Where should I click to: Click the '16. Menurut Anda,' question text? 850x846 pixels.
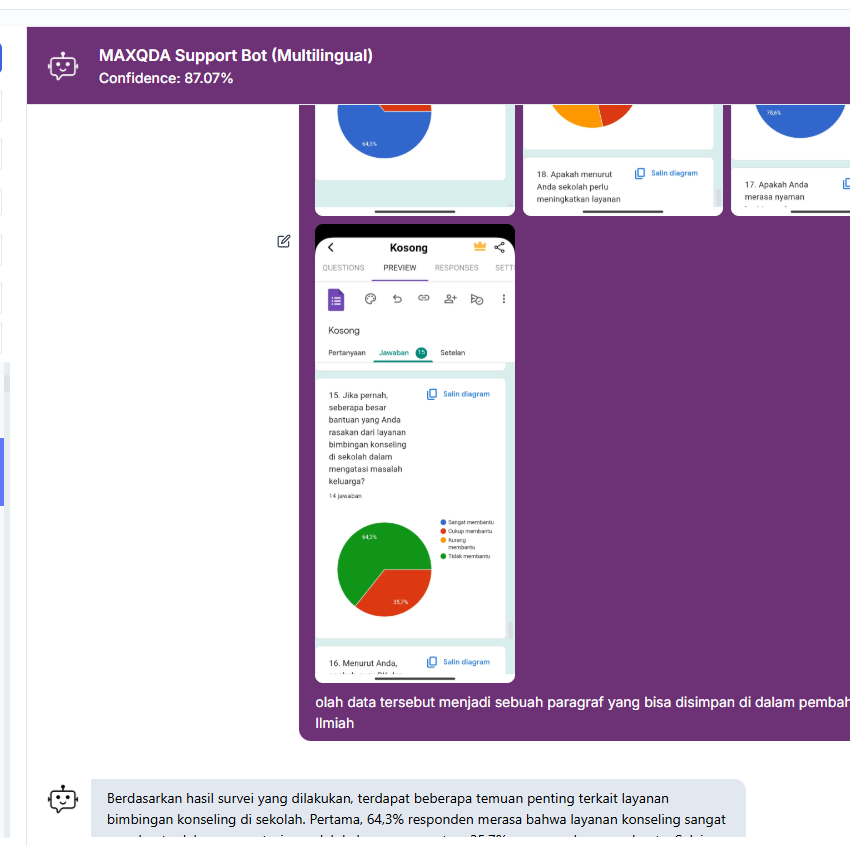363,663
